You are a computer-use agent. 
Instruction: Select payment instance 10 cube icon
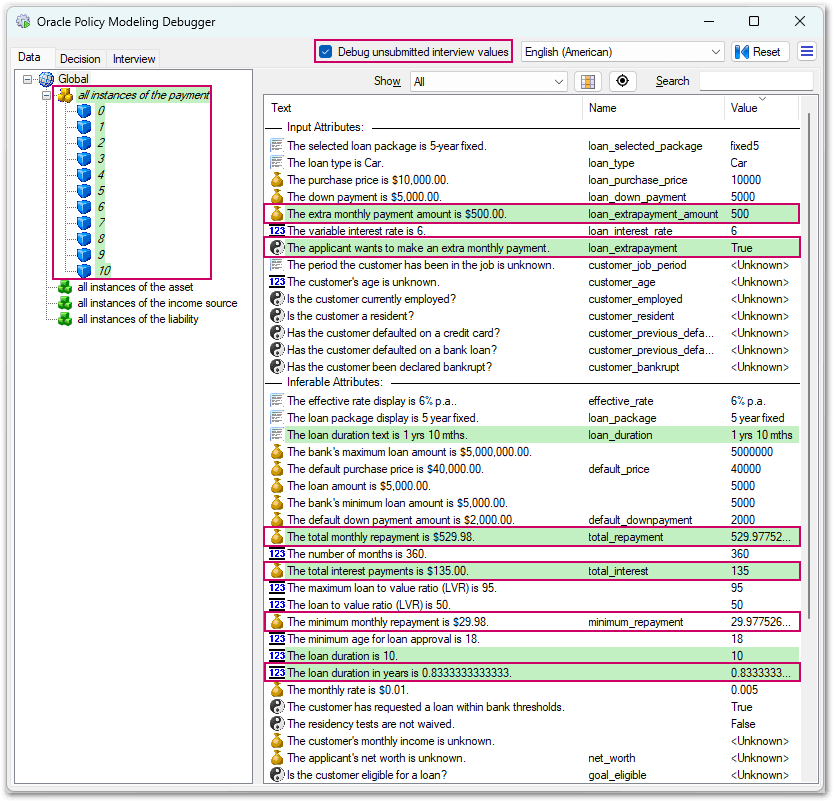click(x=84, y=270)
